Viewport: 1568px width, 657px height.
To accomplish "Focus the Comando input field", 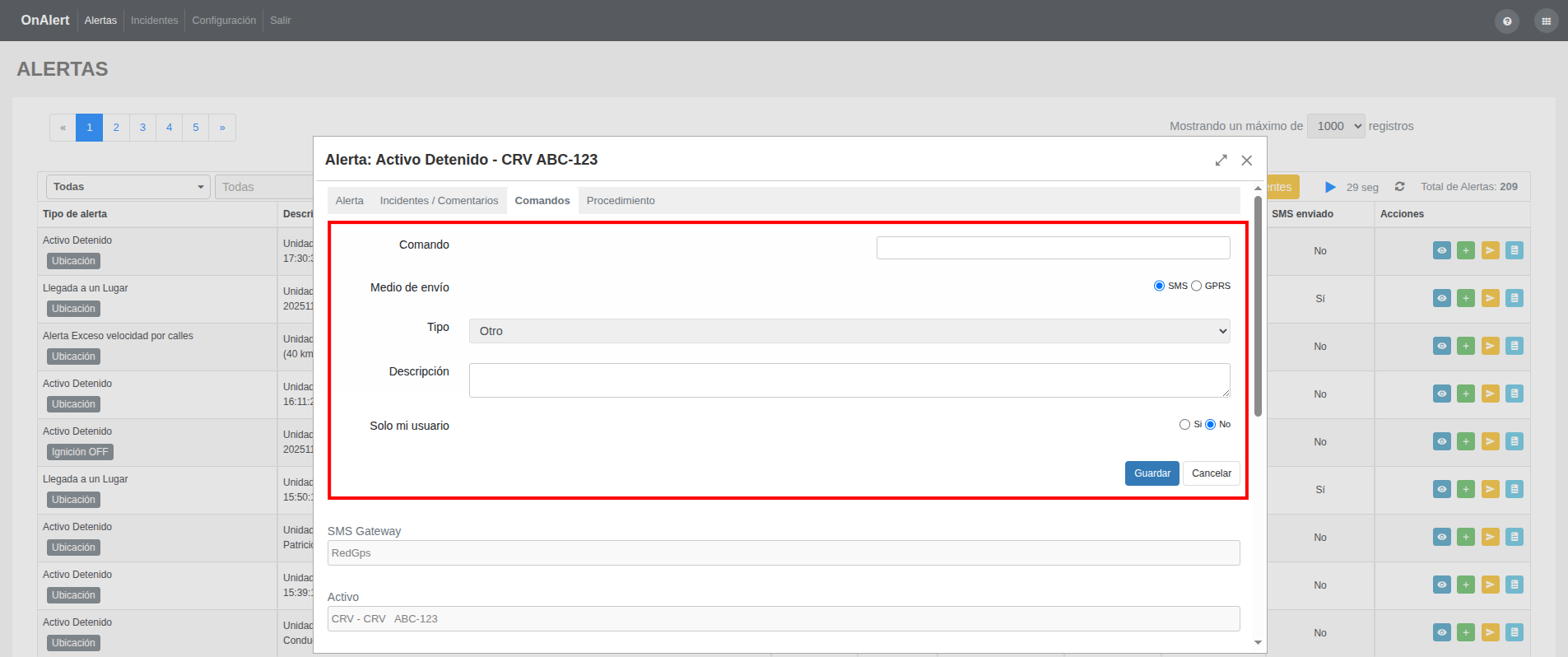I will click(x=1054, y=248).
